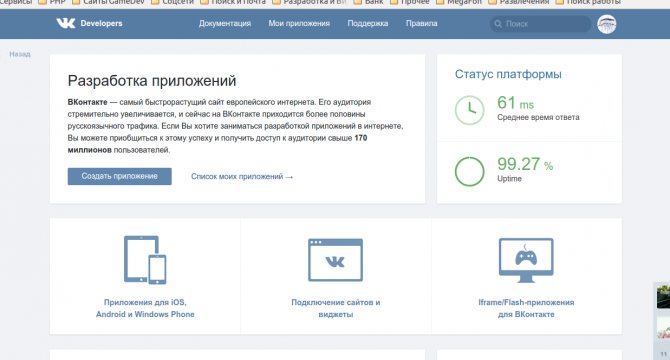This screenshot has width=670, height=360.
Task: Click the Разработка приложений heading
Action: click(152, 81)
